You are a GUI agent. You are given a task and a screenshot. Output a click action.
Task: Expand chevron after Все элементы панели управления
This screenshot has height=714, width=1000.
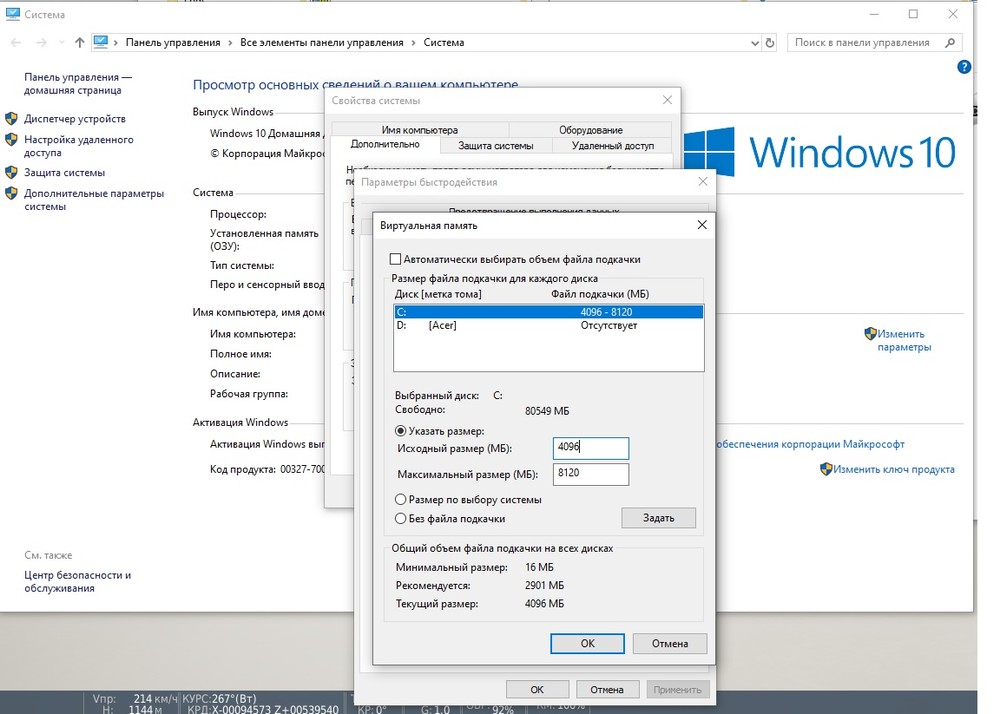[x=413, y=43]
